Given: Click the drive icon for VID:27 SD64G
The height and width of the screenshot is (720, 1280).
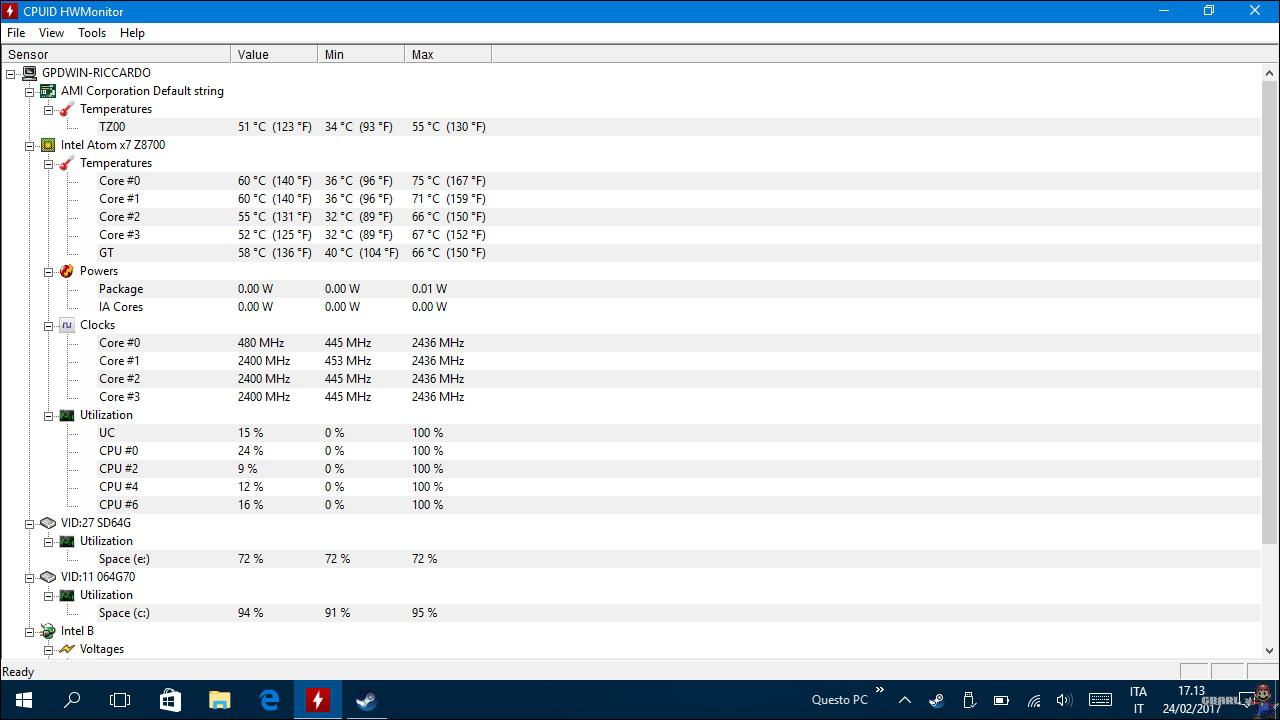Looking at the screenshot, I should [x=47, y=523].
